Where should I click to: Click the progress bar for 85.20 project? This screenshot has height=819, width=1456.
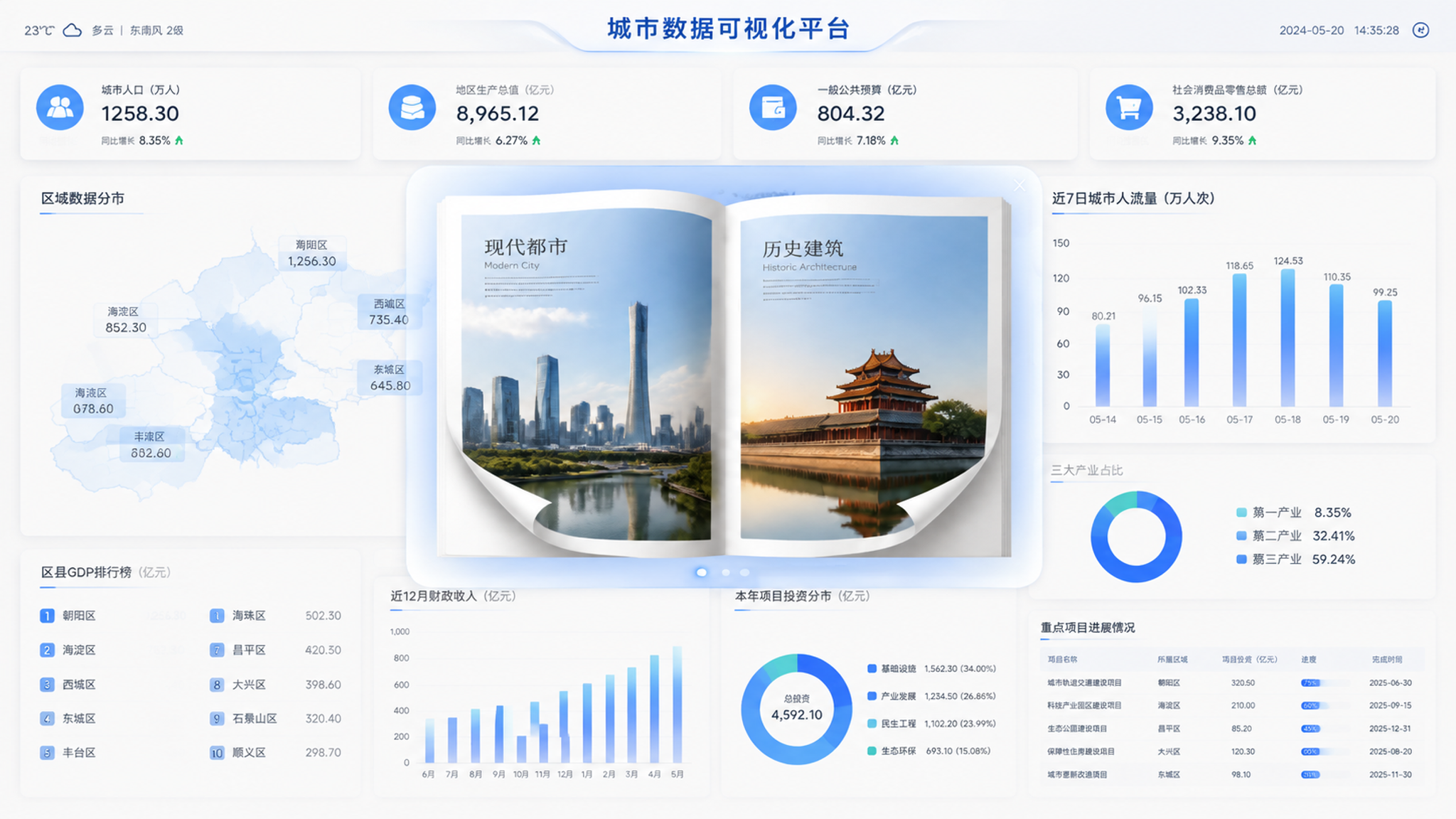coord(1324,729)
